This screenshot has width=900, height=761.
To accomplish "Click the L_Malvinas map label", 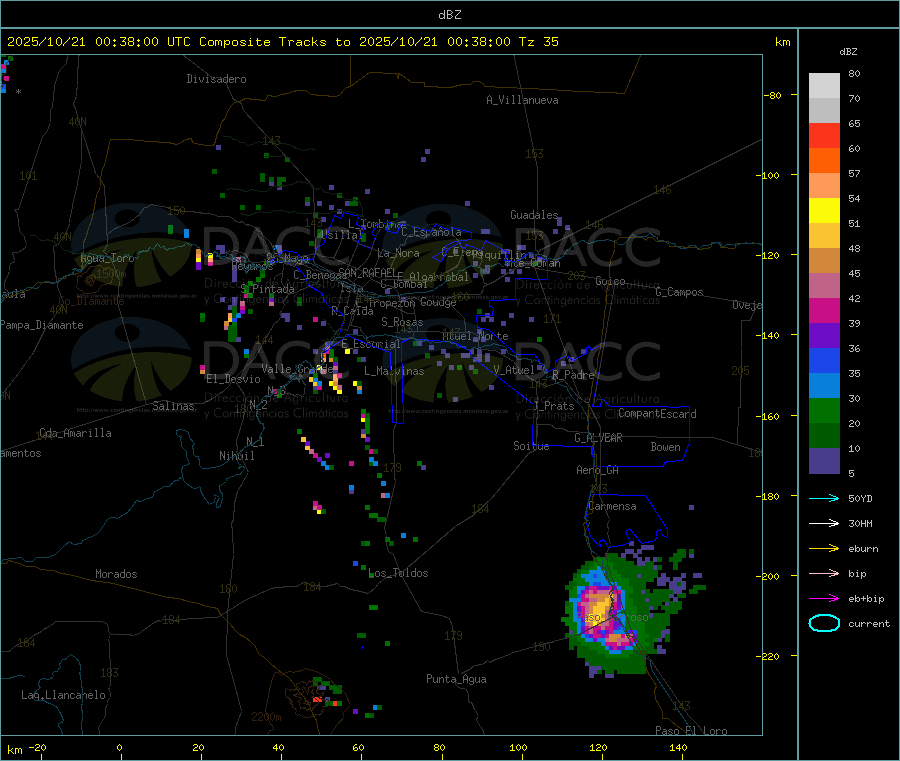I will (394, 371).
